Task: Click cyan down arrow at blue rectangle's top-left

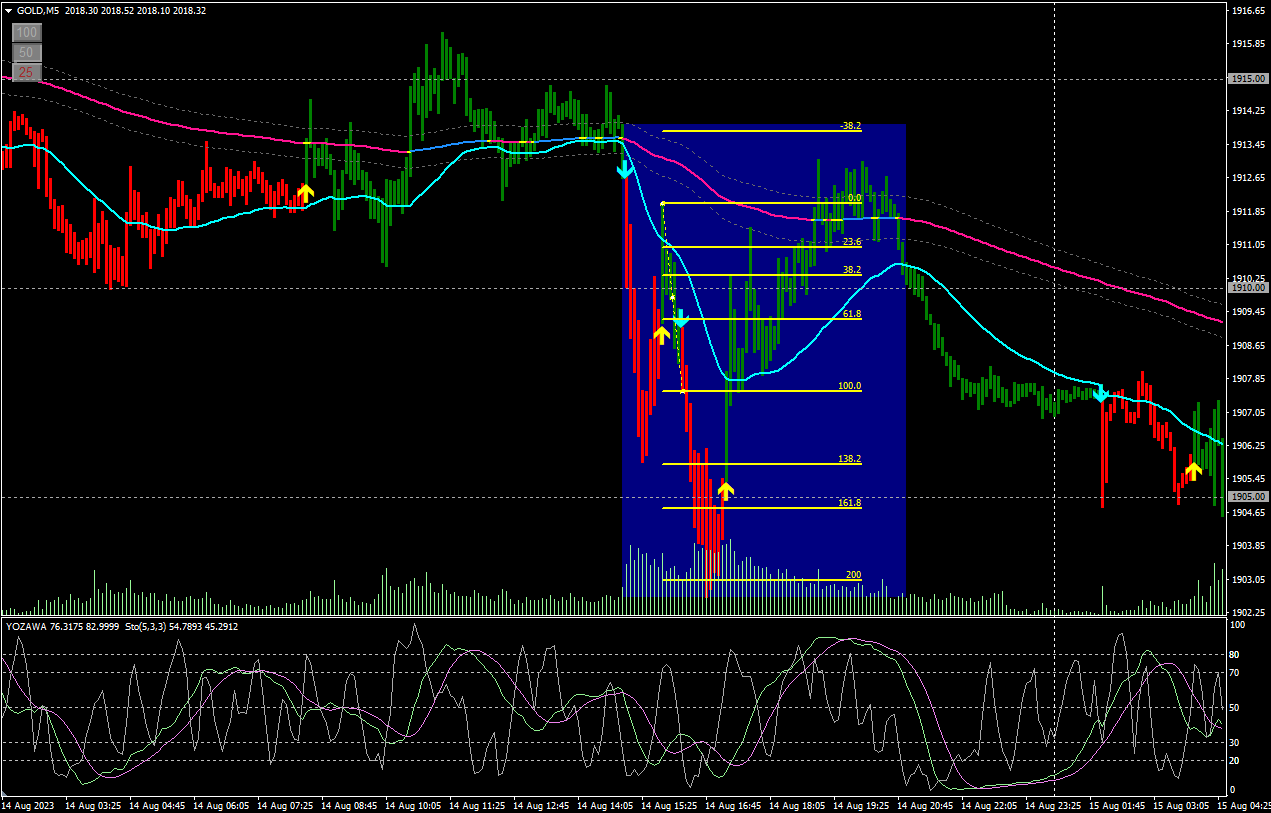Action: pyautogui.click(x=625, y=168)
